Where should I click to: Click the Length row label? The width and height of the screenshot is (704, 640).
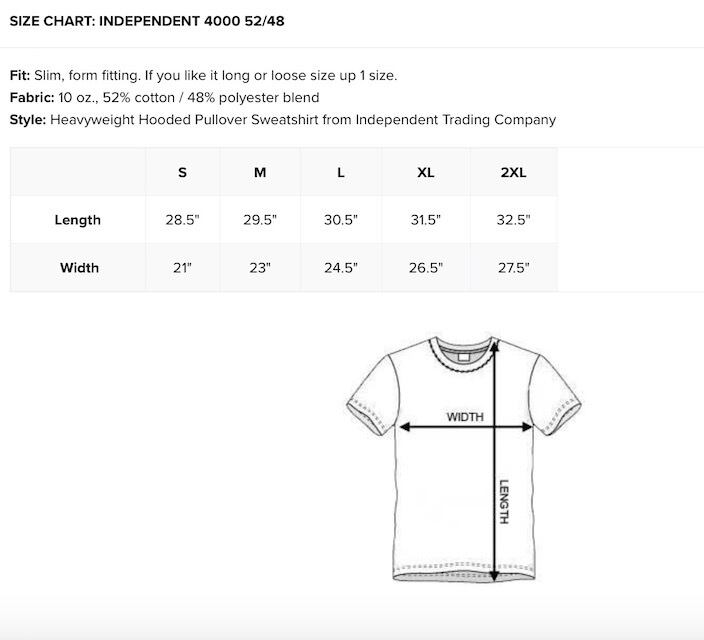[78, 220]
